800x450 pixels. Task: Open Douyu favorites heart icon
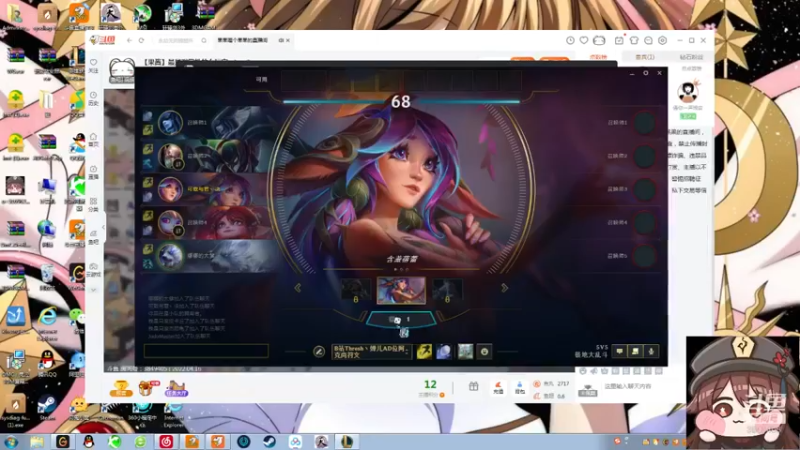click(584, 40)
